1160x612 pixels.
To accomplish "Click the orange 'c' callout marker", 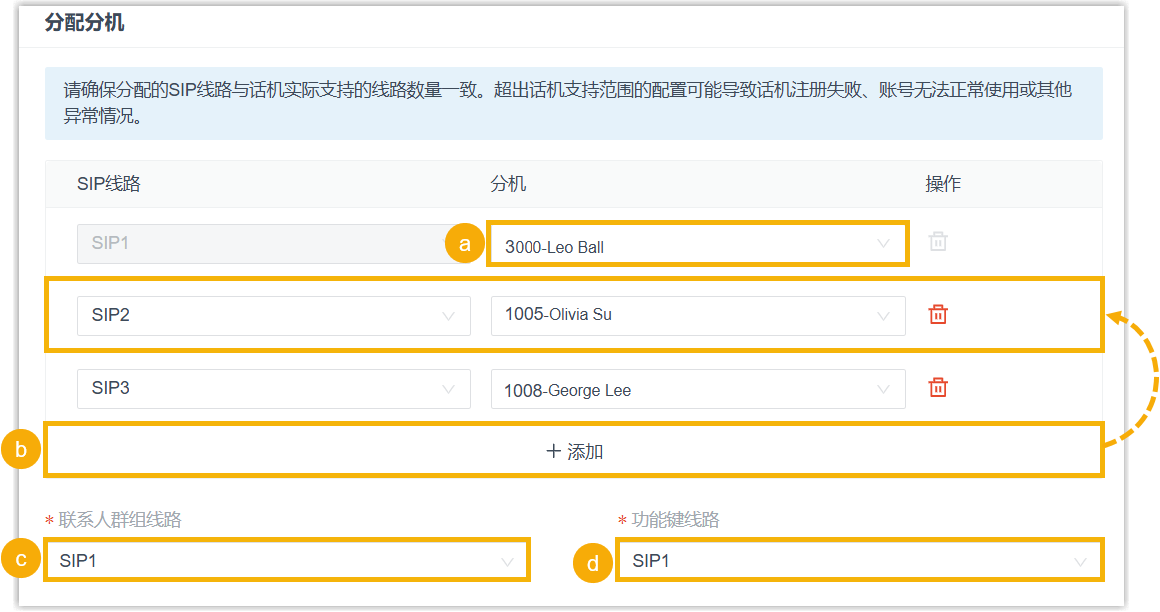I will click(x=21, y=559).
